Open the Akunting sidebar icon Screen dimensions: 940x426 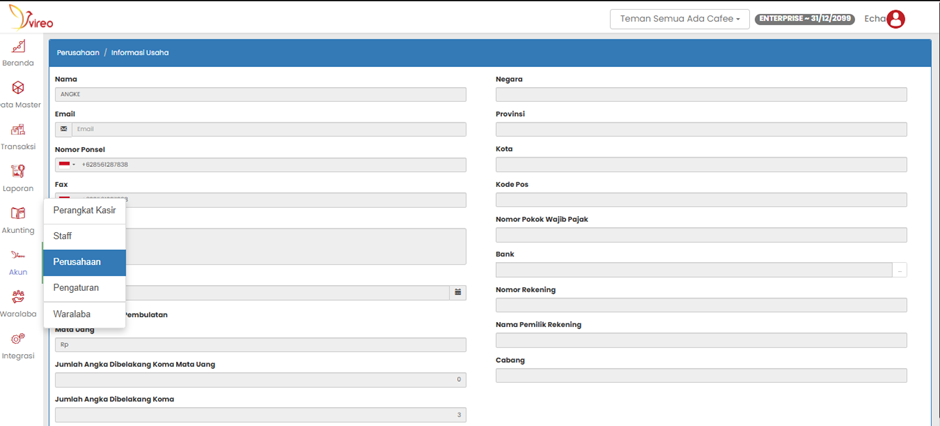click(x=18, y=214)
